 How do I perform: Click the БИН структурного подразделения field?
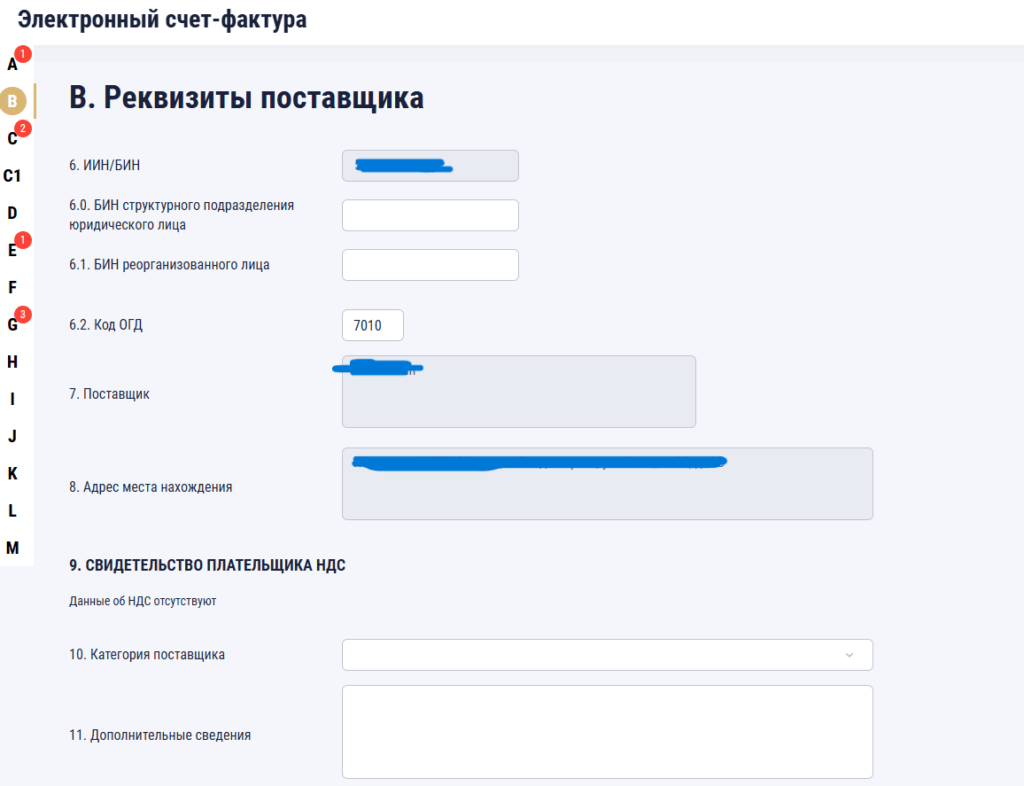[430, 215]
